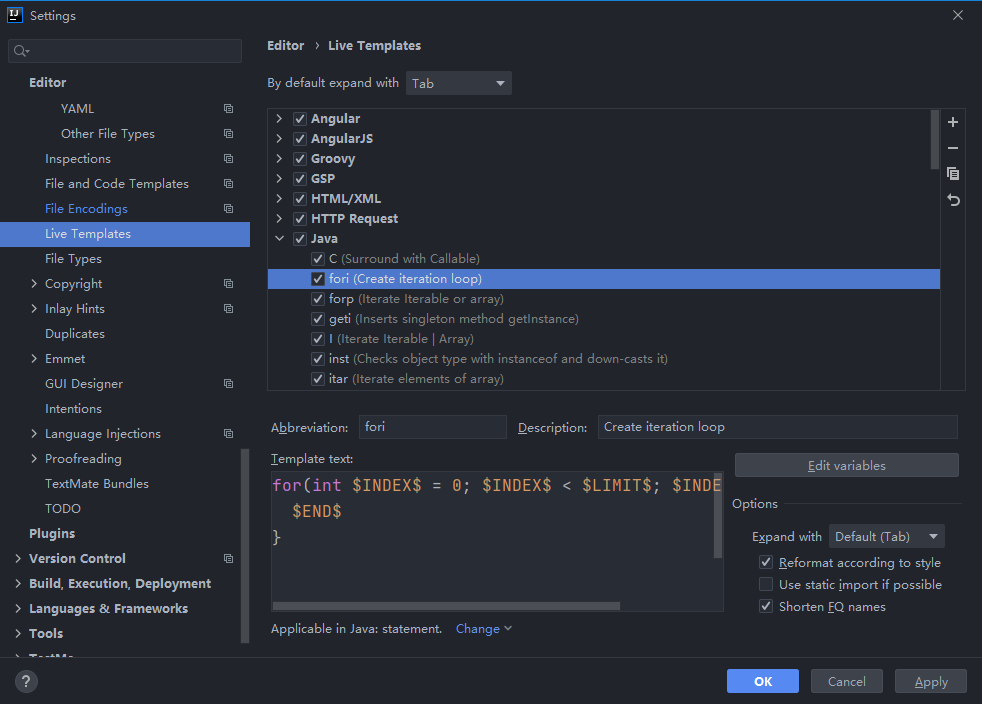The image size is (982, 704).
Task: Click the Edit variables button
Action: coord(846,465)
